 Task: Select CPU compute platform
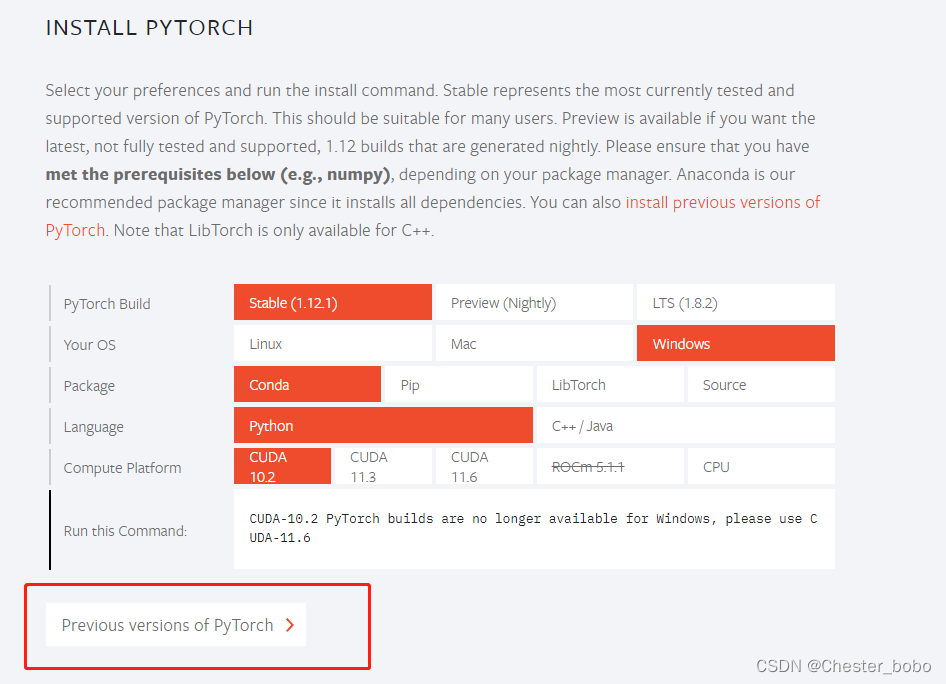[x=760, y=467]
